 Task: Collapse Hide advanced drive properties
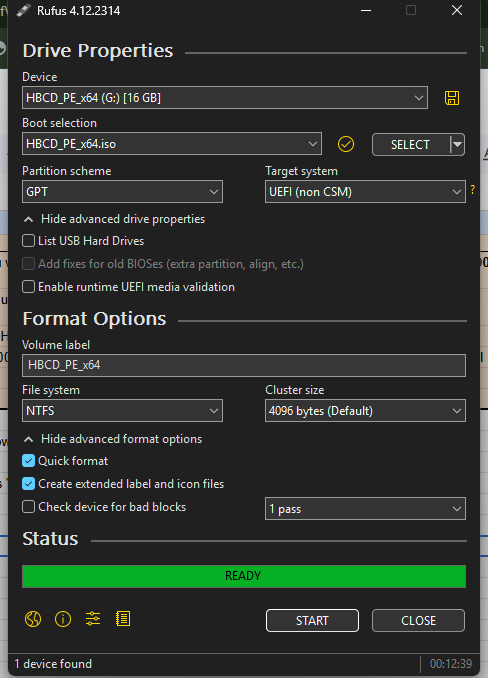coord(115,219)
